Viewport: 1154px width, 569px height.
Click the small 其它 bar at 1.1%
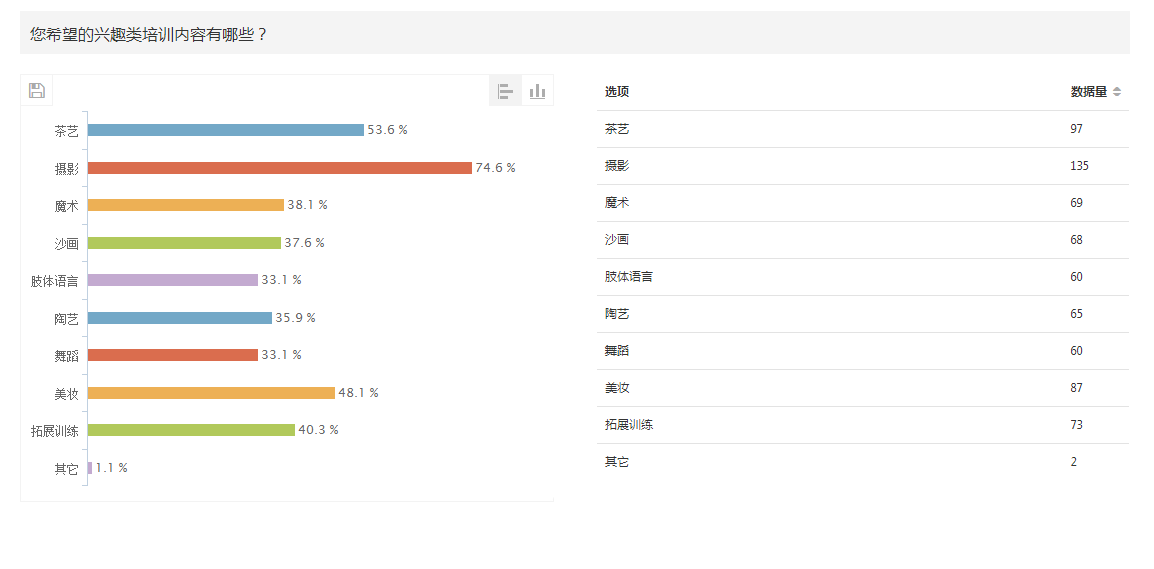point(90,468)
